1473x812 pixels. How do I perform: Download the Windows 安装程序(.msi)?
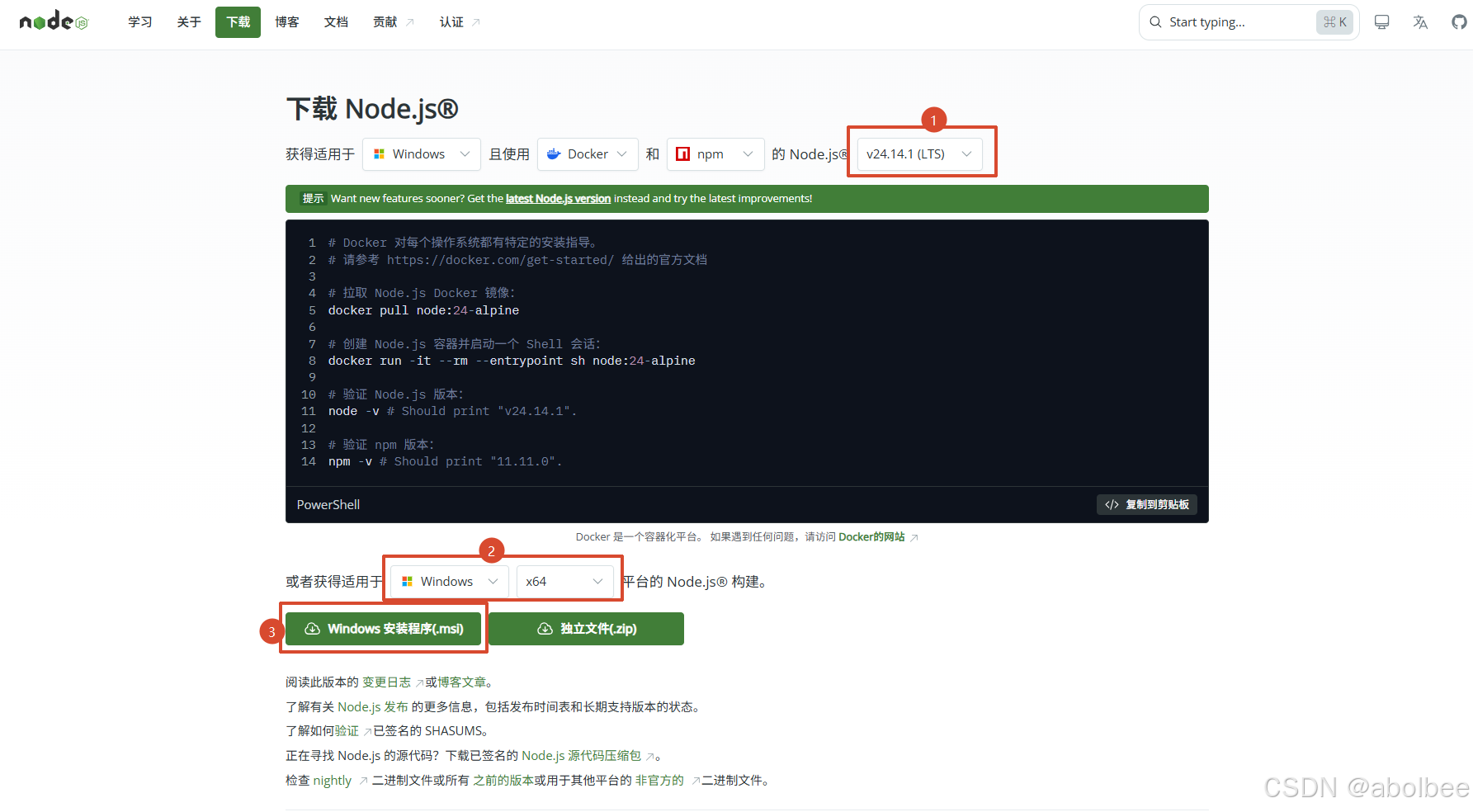(384, 629)
